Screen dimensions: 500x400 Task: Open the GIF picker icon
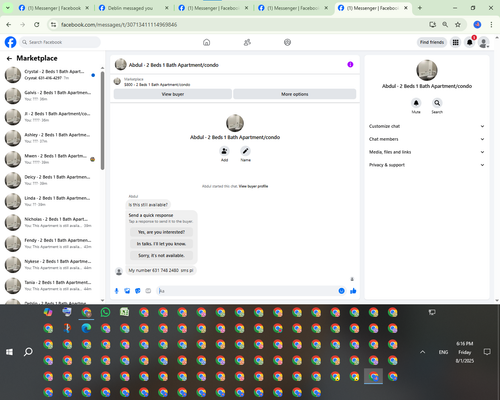click(x=148, y=291)
